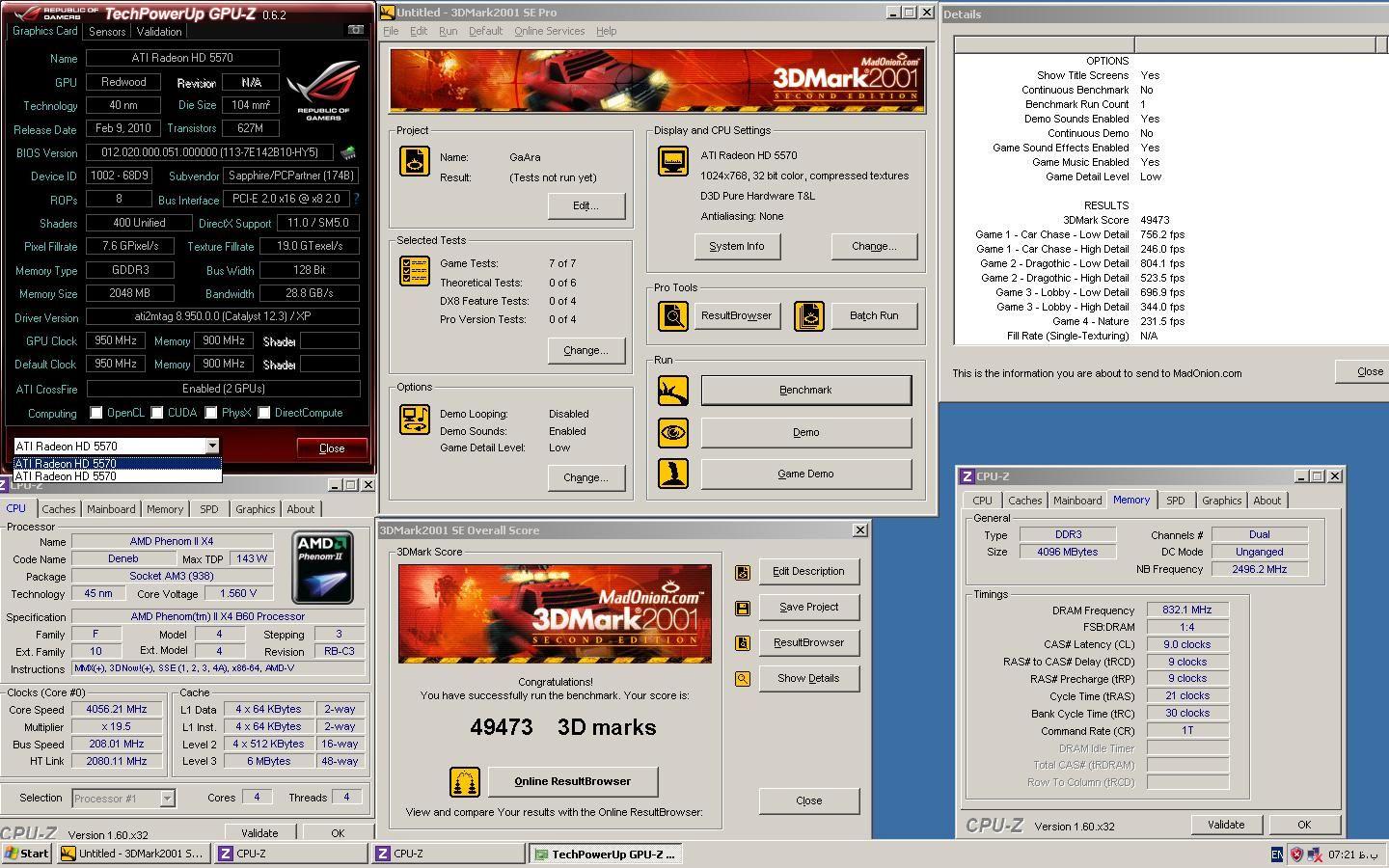Click Change... button under Selected Tests

(586, 350)
